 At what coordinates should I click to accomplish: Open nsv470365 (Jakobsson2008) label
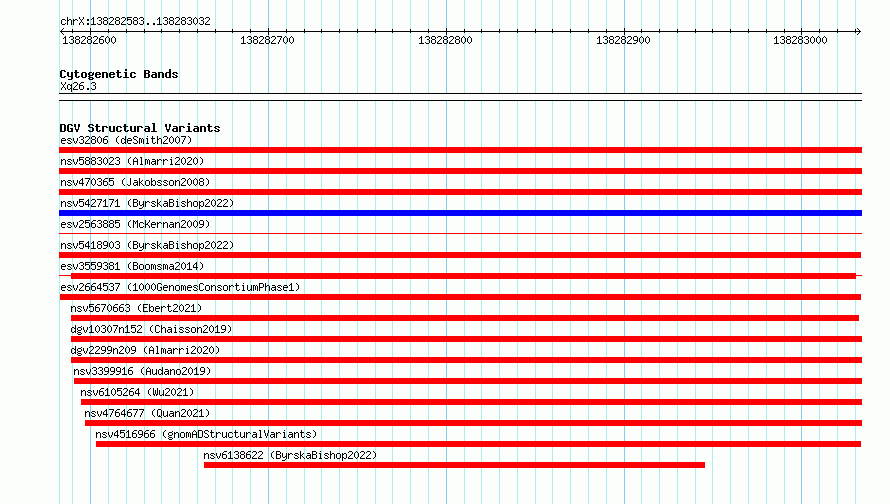(135, 182)
